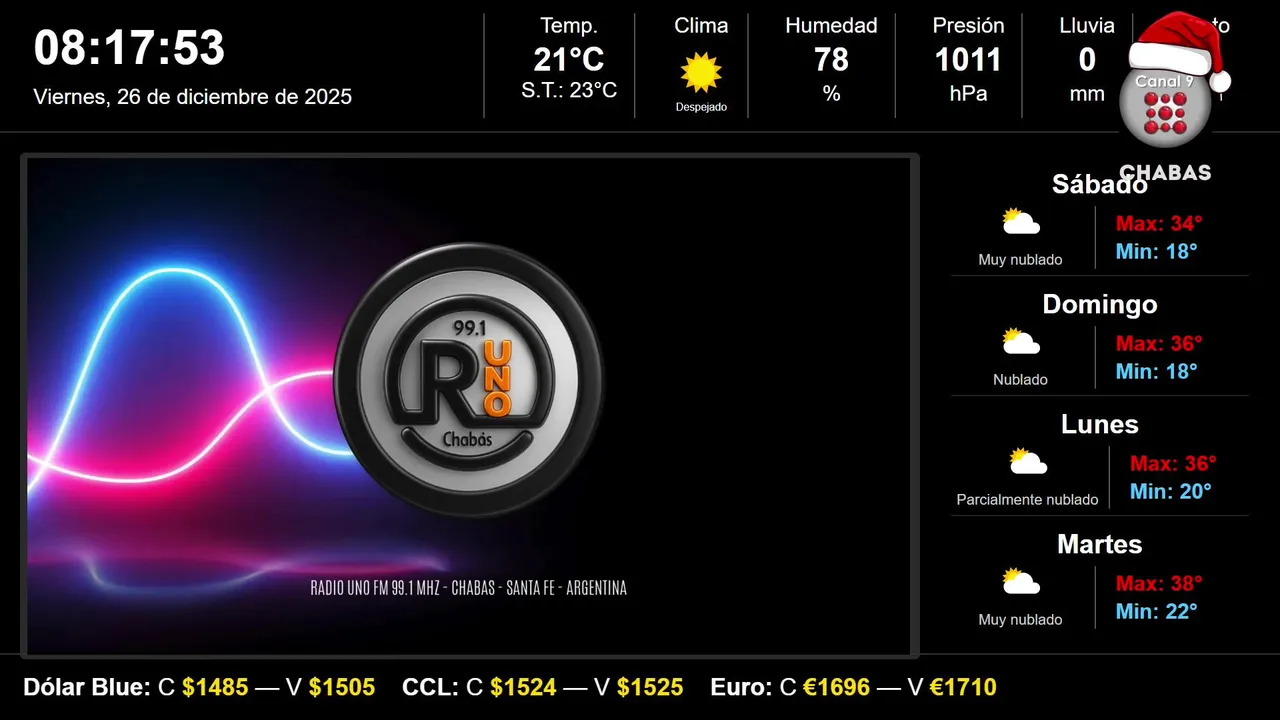The image size is (1280, 720).
Task: Click the Sábado forecast heading
Action: (x=1100, y=184)
